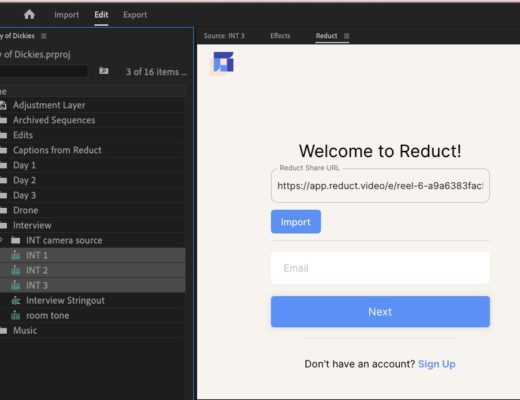This screenshot has width=520, height=400.
Task: Go to the Home screen icon
Action: pos(29,14)
